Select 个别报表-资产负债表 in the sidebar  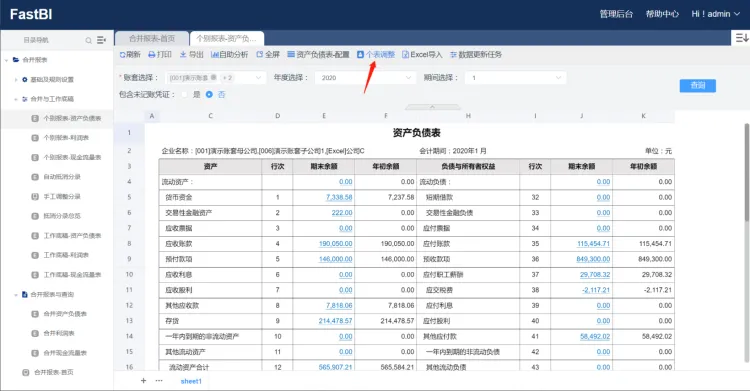[x=72, y=118]
